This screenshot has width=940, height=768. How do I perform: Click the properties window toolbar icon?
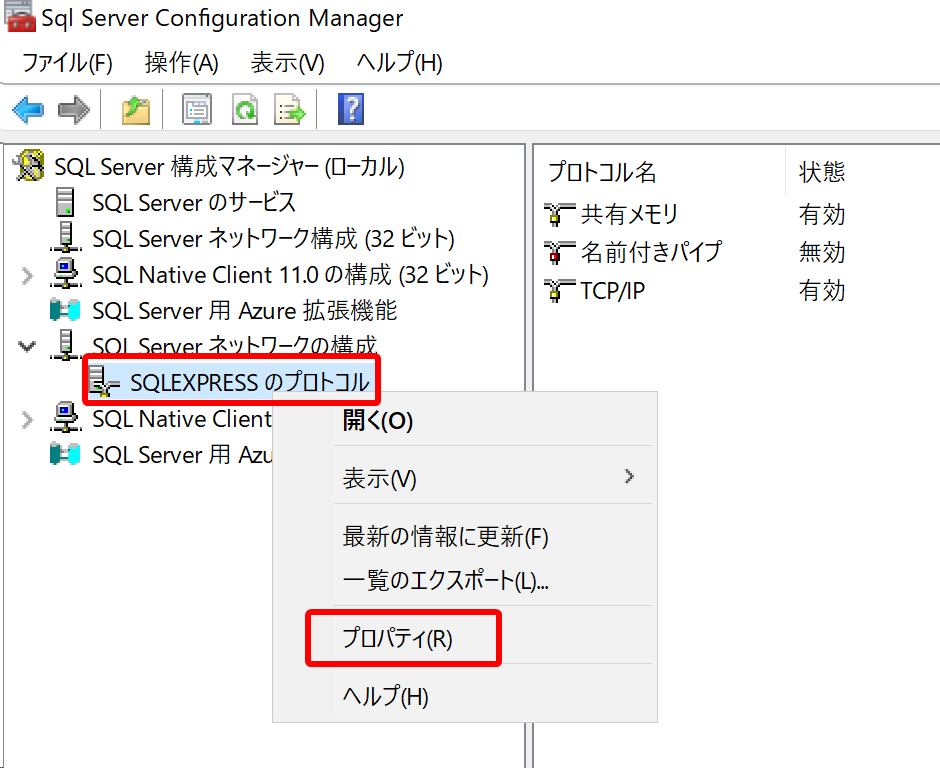[197, 109]
